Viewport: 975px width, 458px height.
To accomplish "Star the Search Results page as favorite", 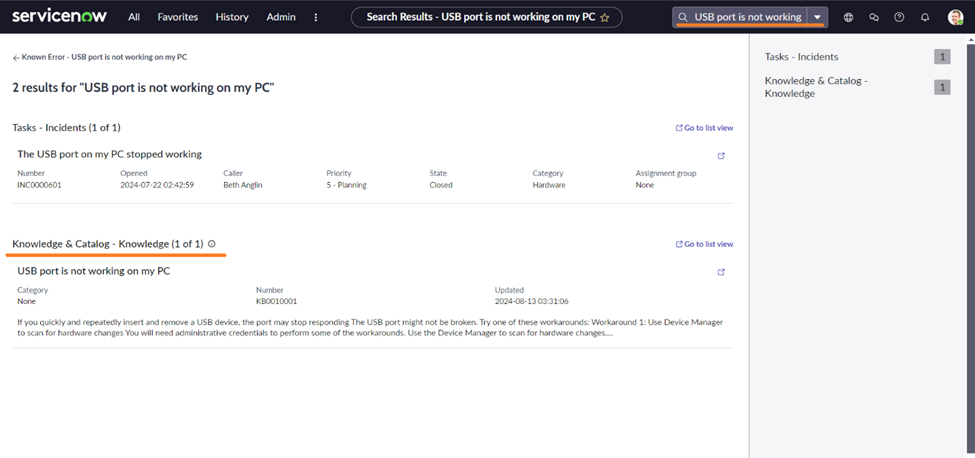I will point(604,17).
